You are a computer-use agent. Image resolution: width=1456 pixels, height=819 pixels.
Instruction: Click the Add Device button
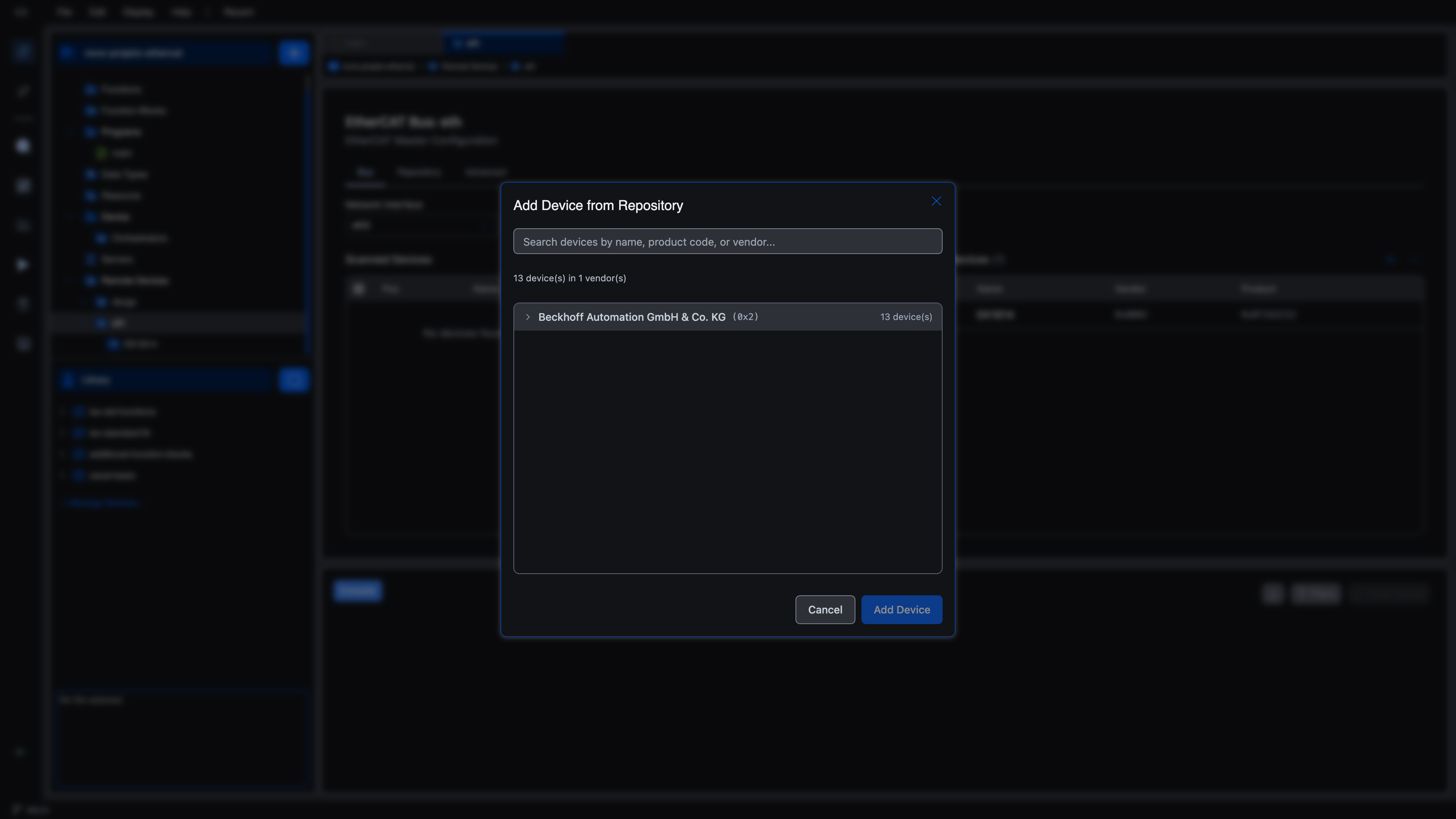[x=902, y=609]
